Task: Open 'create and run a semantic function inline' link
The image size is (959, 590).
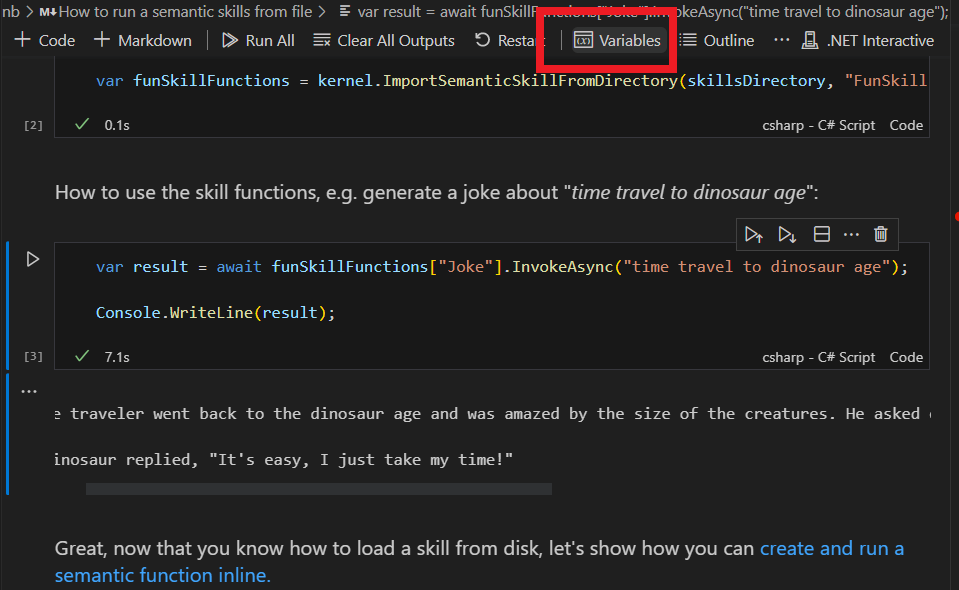Action: point(479,561)
